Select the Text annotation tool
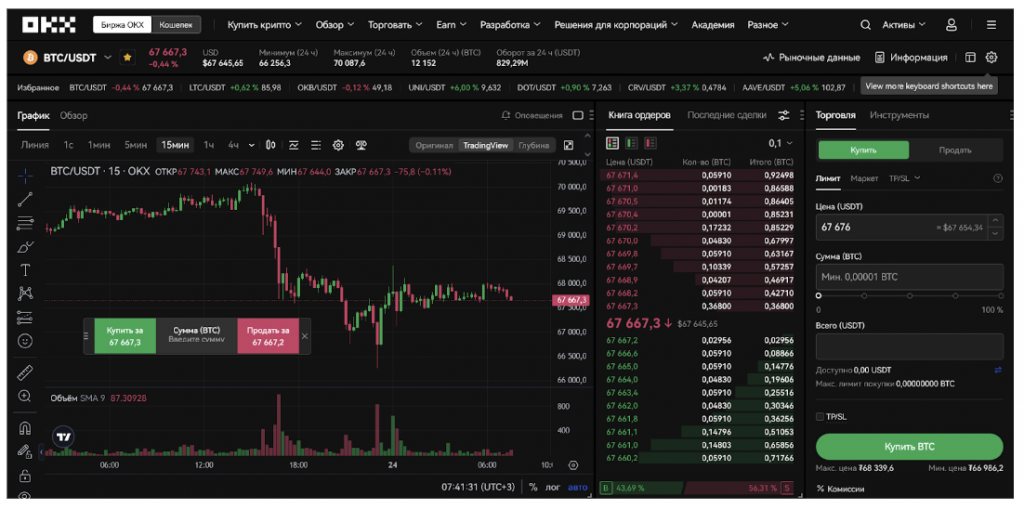 (x=25, y=270)
